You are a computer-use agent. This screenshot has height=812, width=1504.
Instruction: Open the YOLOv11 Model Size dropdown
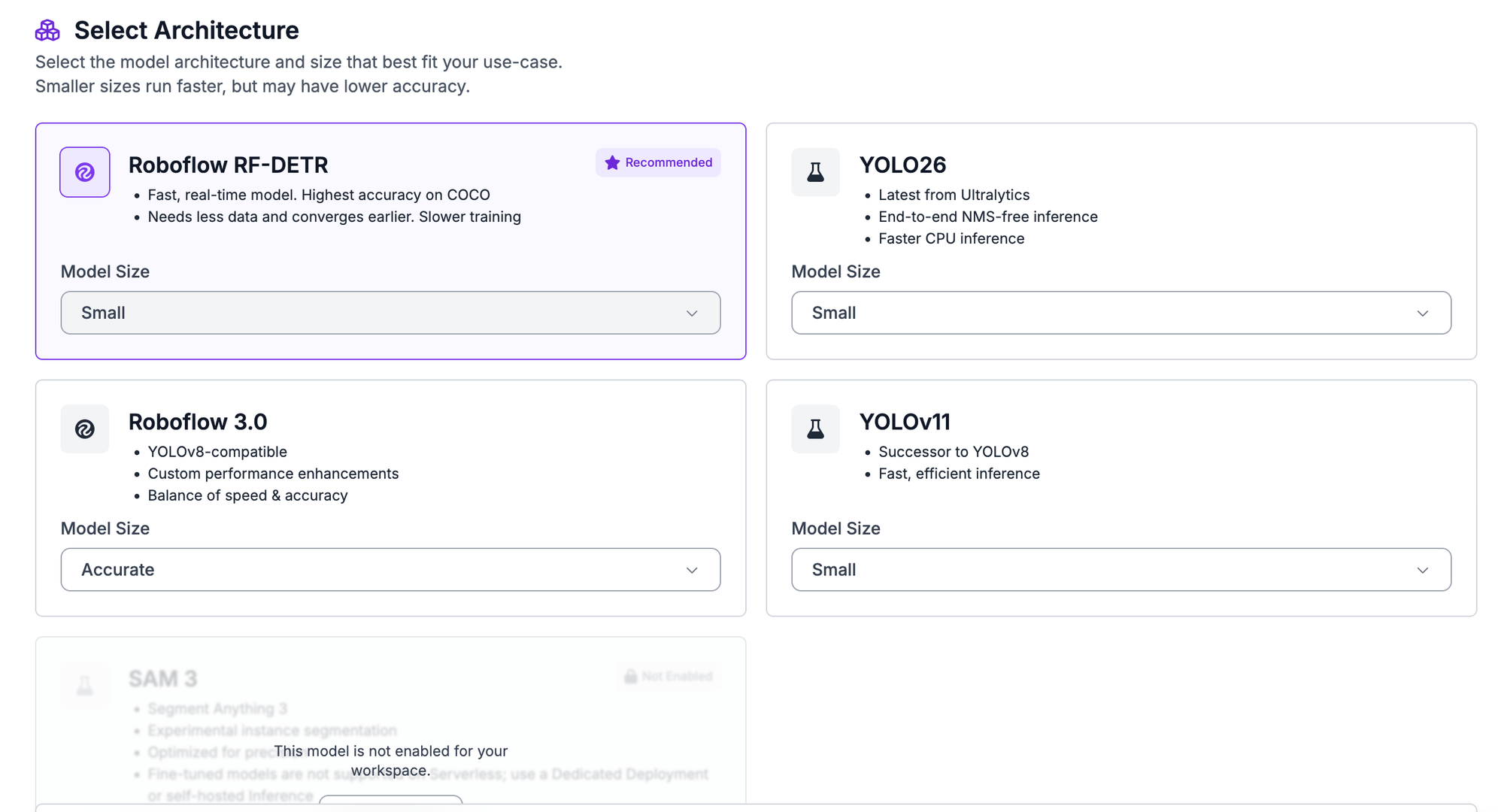point(1121,570)
